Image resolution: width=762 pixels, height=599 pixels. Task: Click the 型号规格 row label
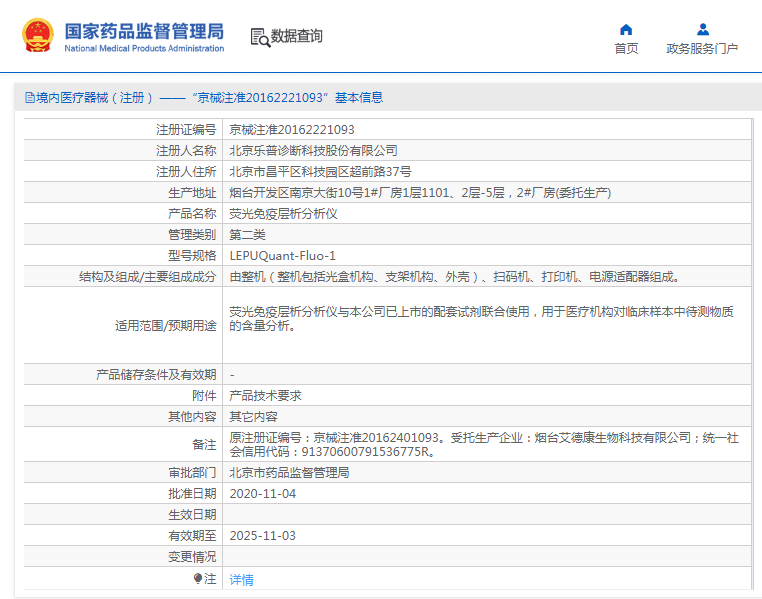[x=192, y=256]
